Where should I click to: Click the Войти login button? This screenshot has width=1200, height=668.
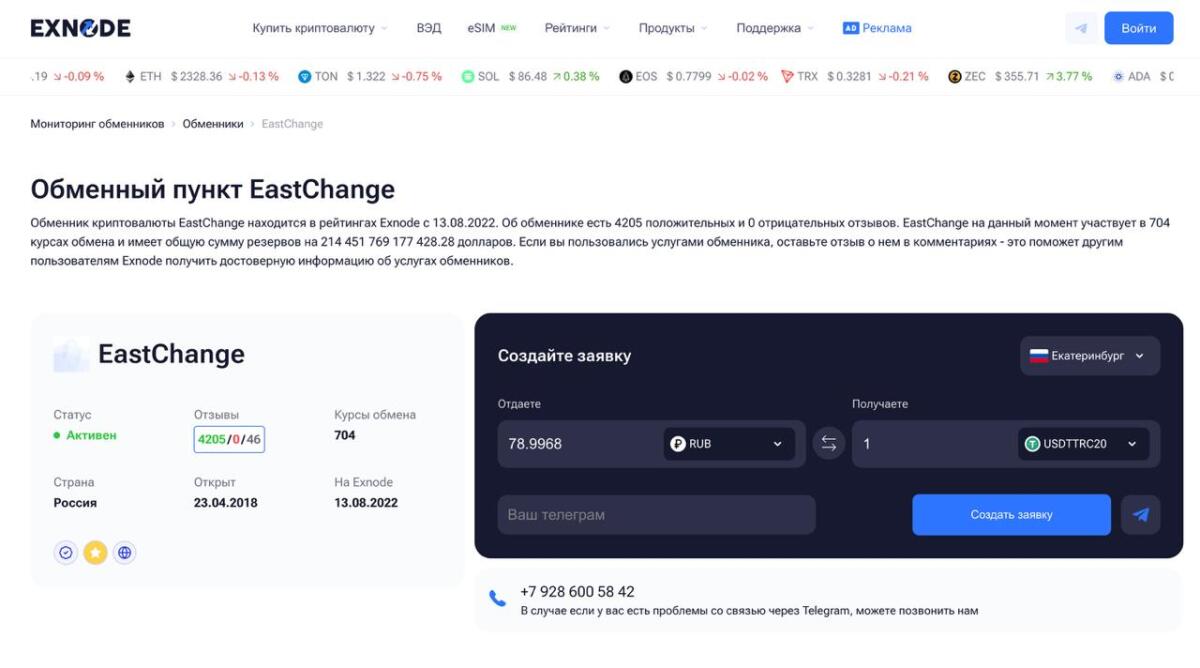pos(1138,28)
